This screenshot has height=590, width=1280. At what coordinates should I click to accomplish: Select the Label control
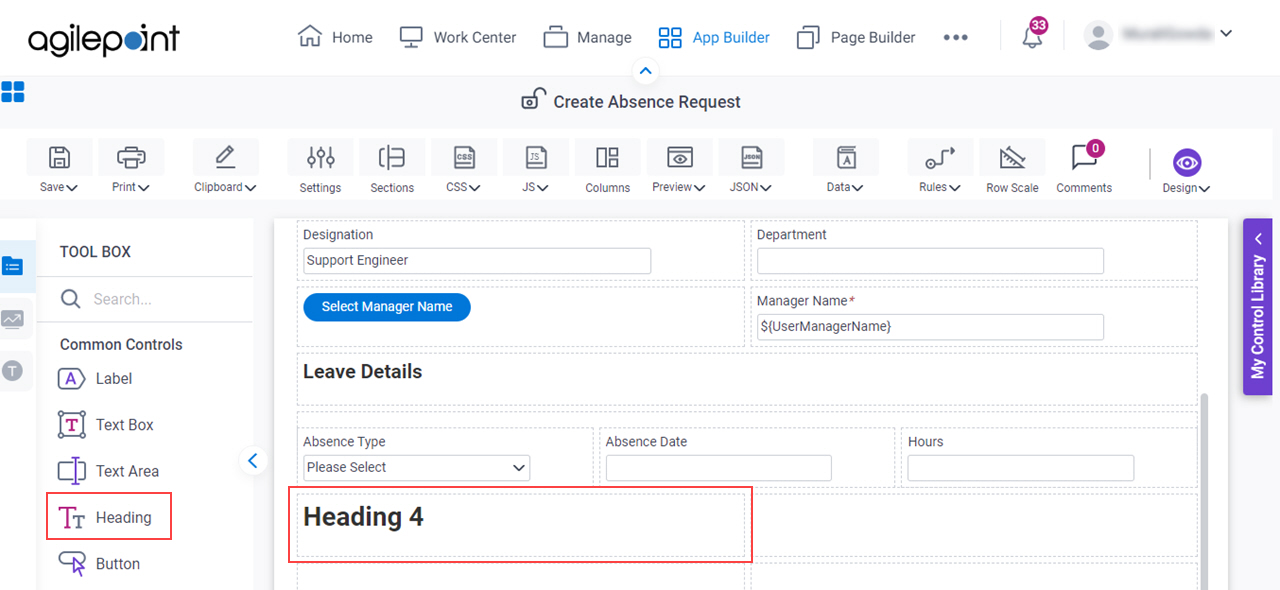(x=94, y=379)
